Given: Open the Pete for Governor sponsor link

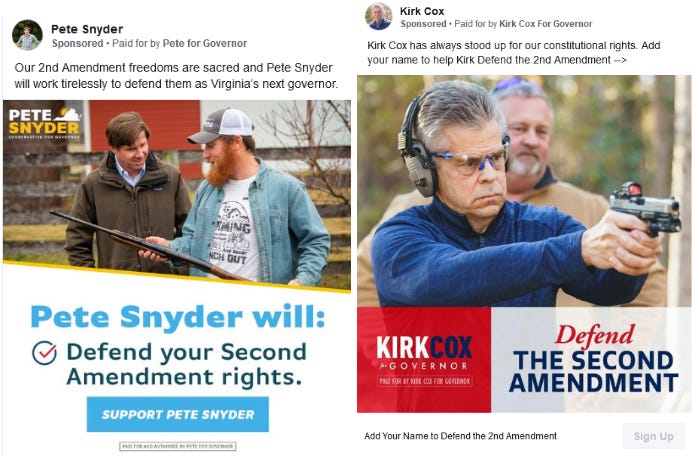Looking at the screenshot, I should [x=205, y=43].
